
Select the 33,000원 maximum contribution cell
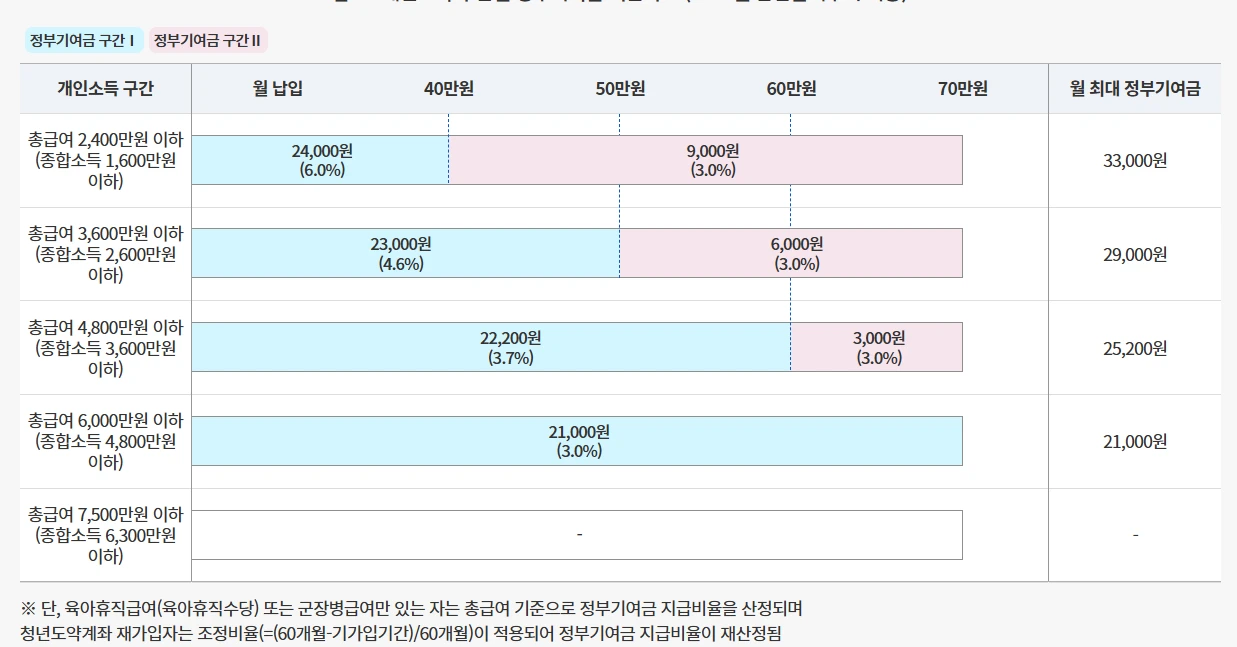click(1135, 161)
